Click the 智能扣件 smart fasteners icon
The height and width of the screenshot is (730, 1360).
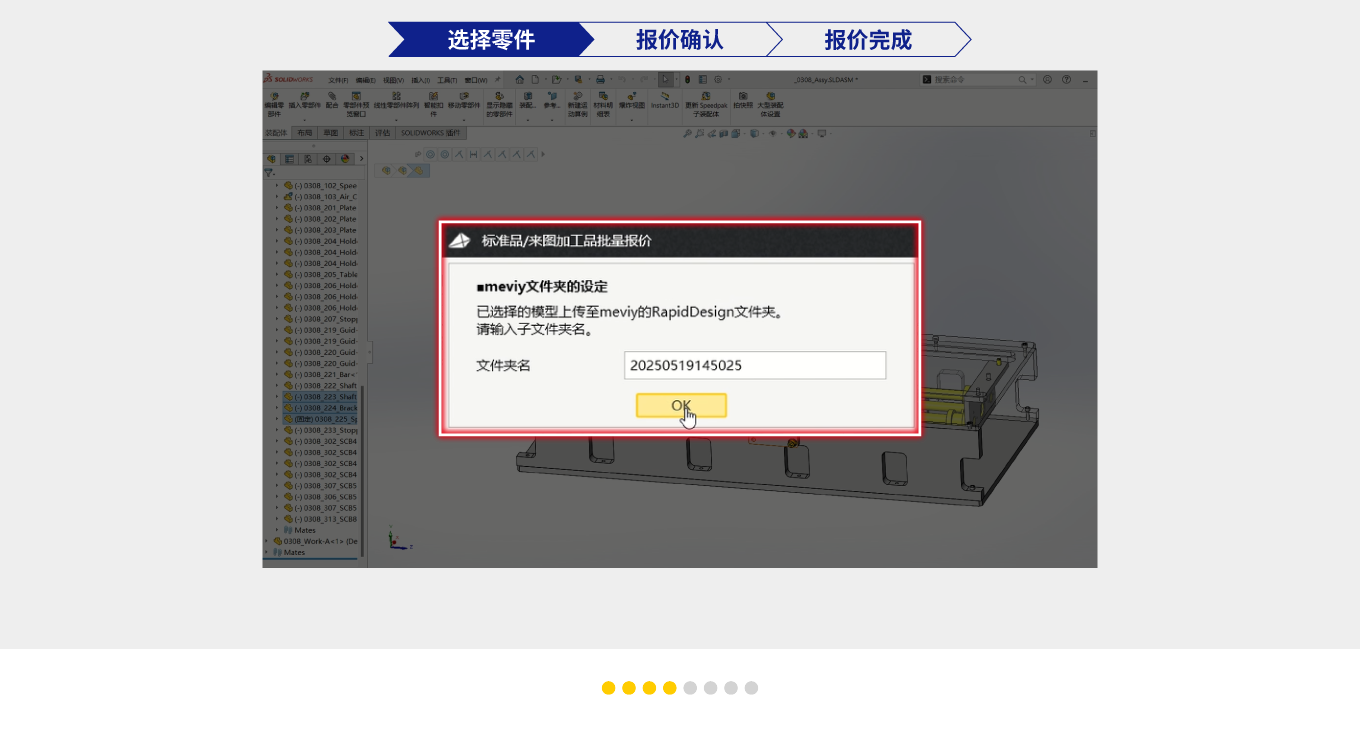(x=433, y=97)
